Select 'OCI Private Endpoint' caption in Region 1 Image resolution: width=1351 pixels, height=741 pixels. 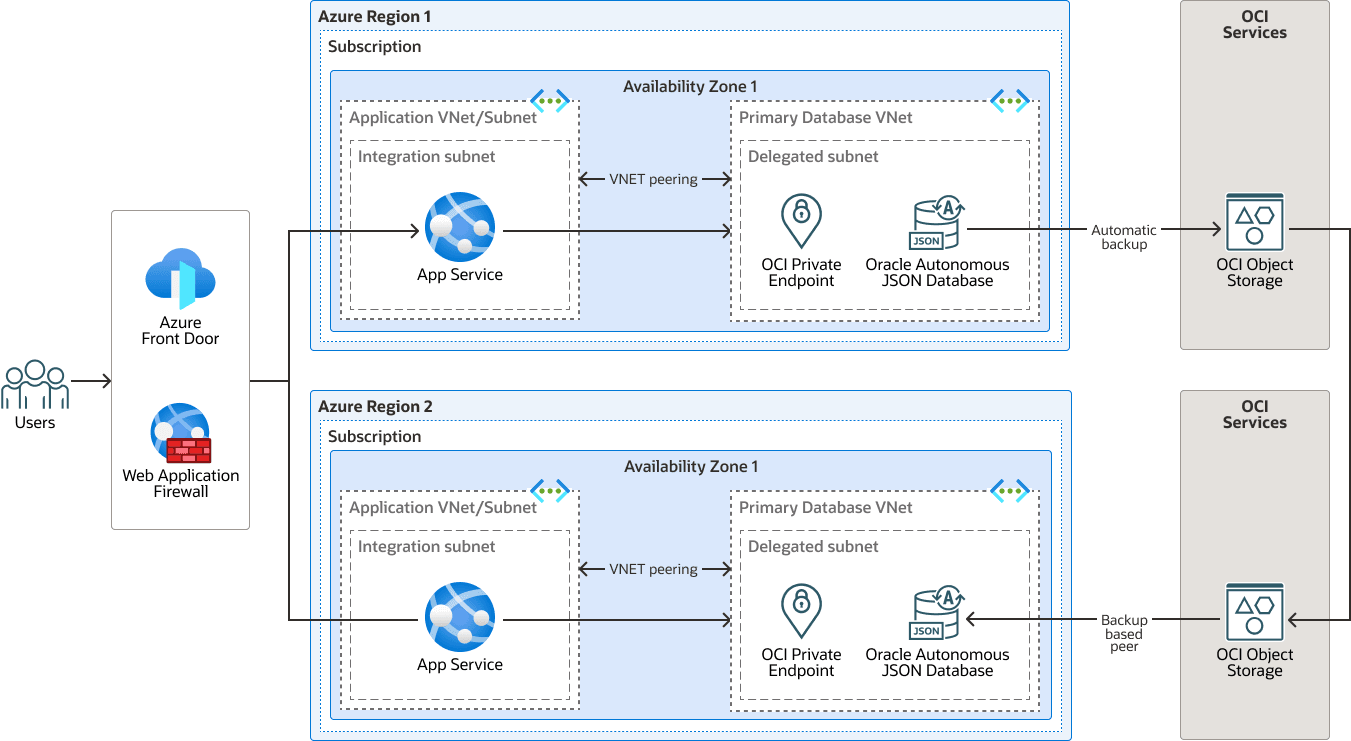(801, 273)
